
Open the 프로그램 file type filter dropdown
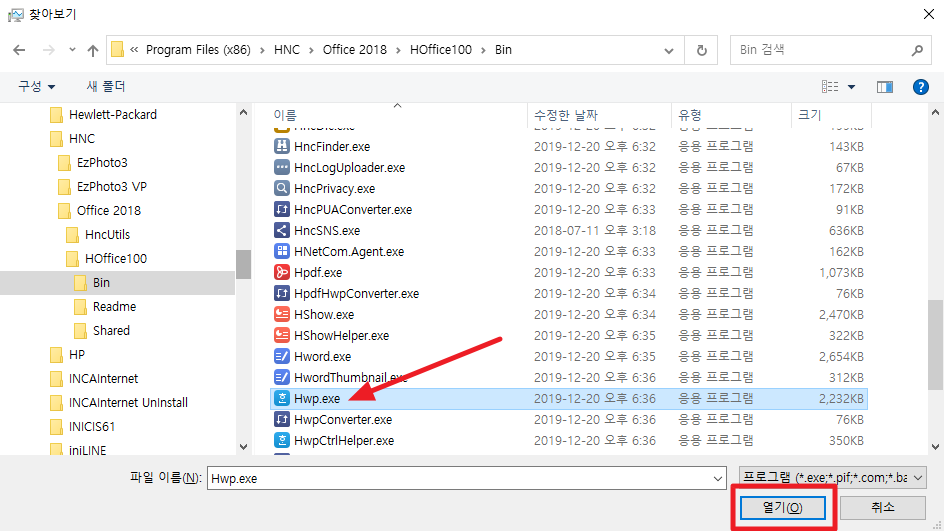point(833,478)
